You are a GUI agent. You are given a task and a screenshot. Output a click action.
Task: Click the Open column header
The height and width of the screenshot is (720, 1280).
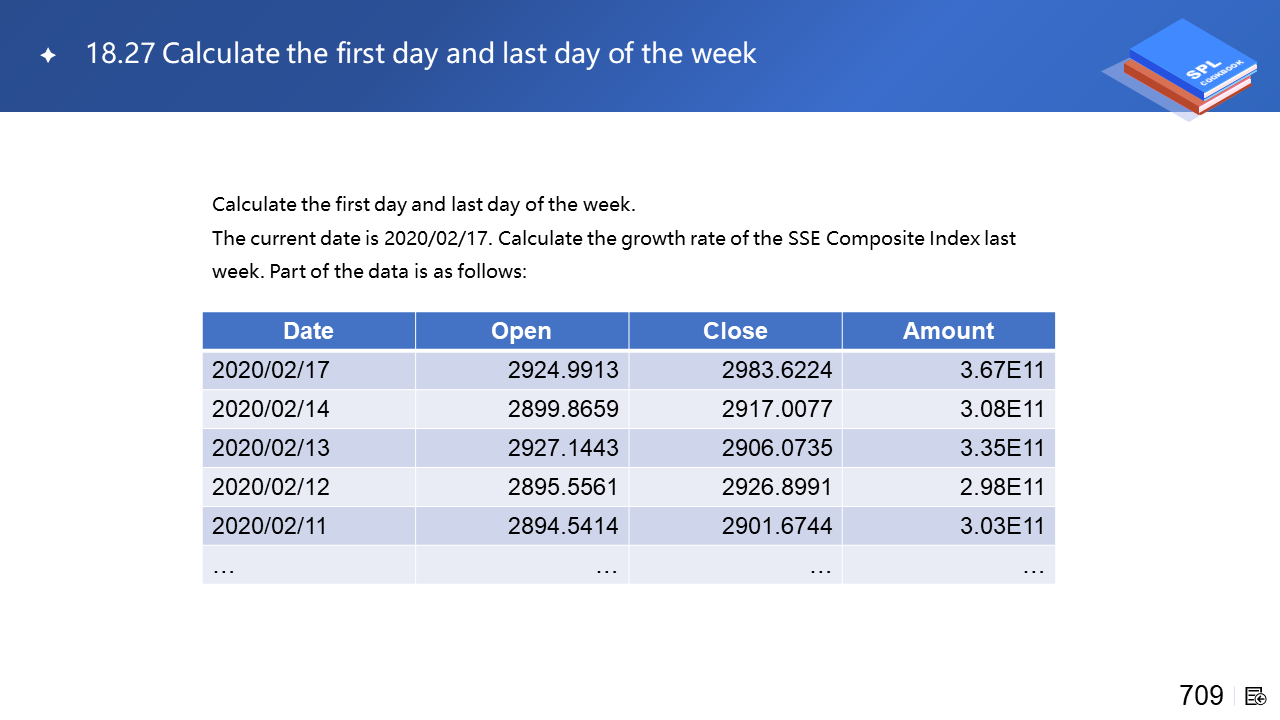pyautogui.click(x=521, y=331)
